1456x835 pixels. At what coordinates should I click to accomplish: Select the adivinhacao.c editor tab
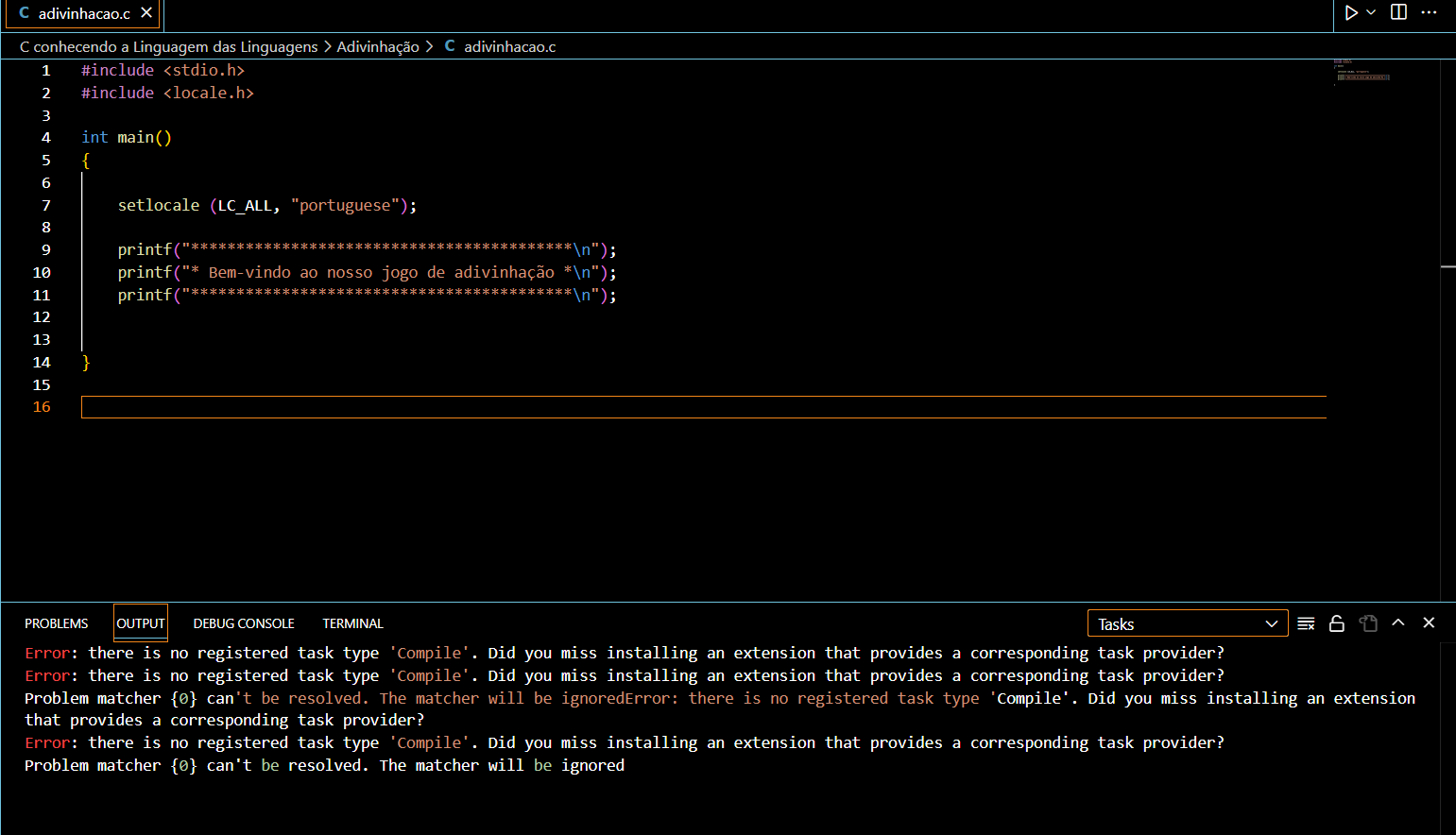84,14
